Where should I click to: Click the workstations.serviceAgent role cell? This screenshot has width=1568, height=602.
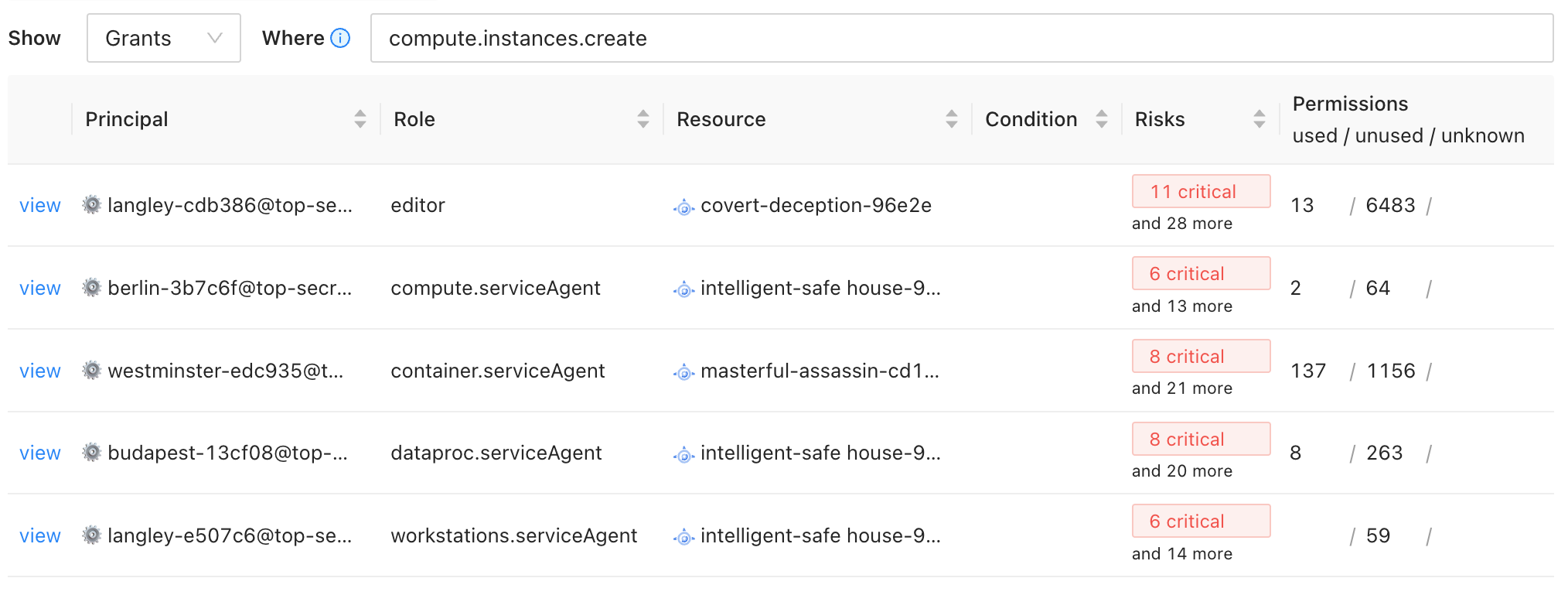pos(514,535)
